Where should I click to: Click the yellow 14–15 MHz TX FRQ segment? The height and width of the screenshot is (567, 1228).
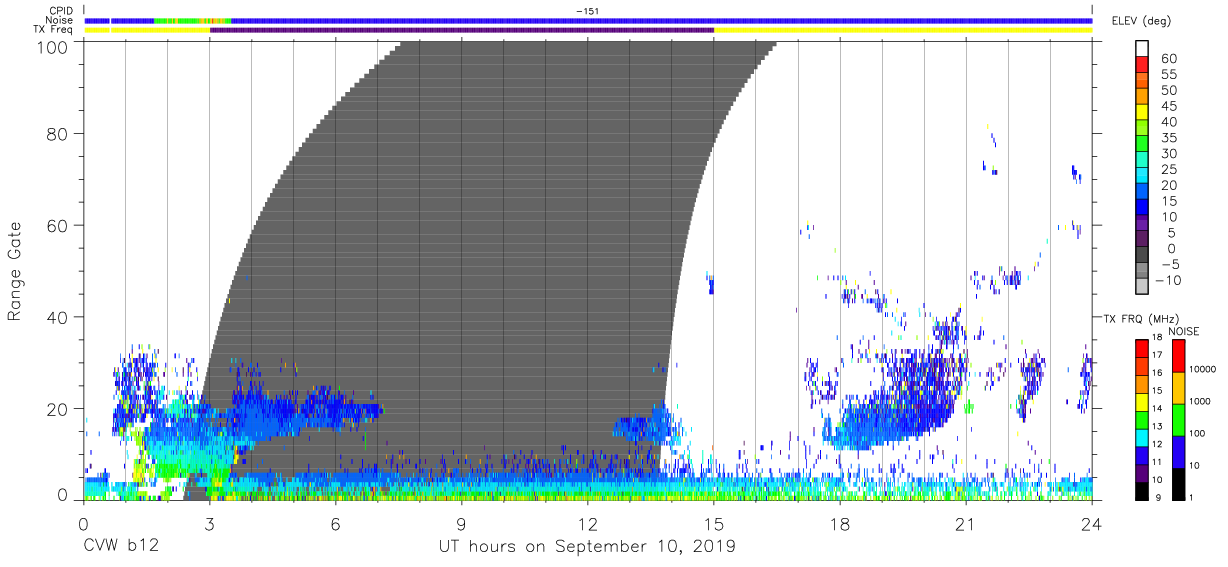(1142, 401)
